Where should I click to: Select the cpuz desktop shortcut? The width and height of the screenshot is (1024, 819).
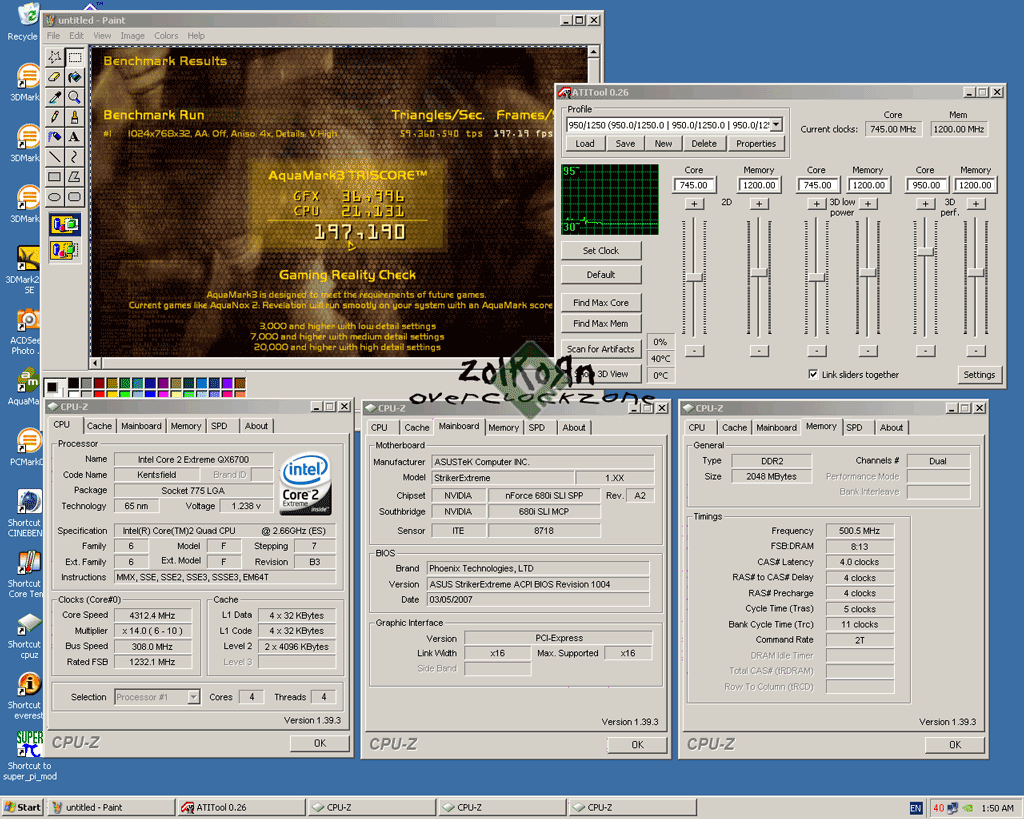[x=25, y=636]
